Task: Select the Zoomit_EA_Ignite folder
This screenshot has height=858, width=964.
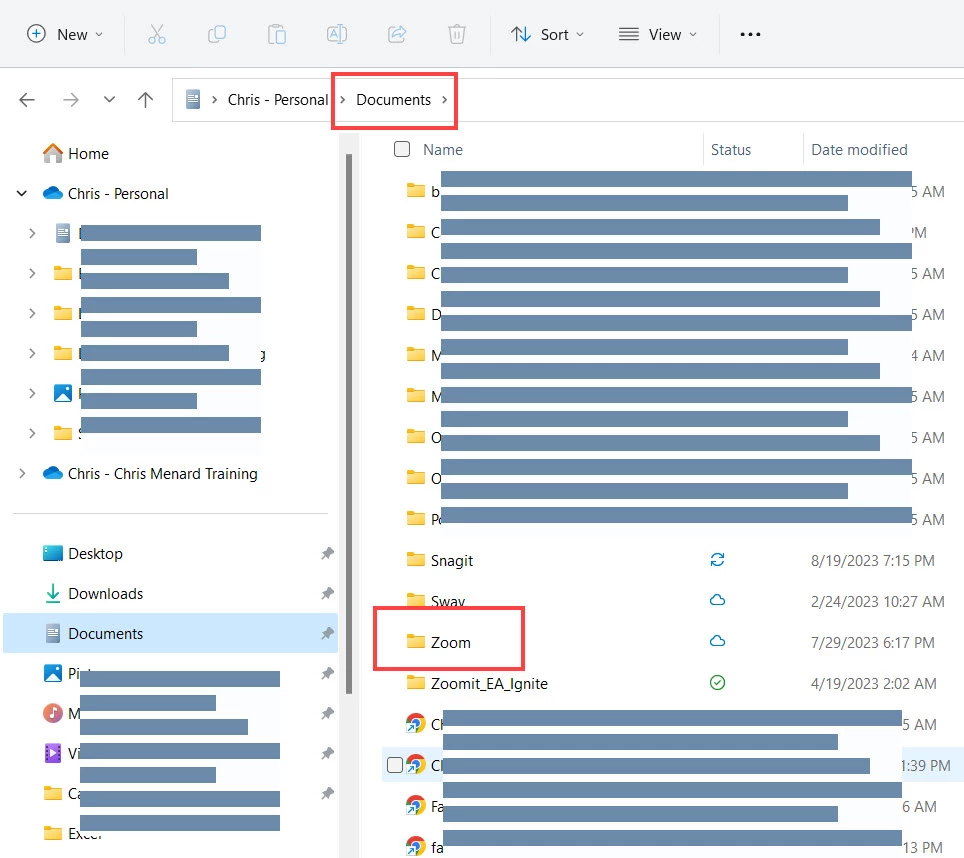Action: tap(489, 684)
